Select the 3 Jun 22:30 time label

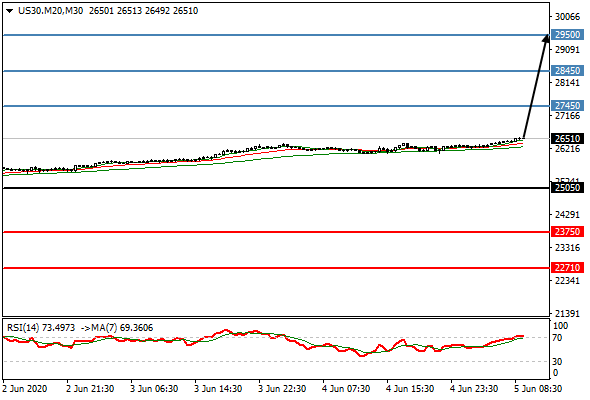coord(282,389)
